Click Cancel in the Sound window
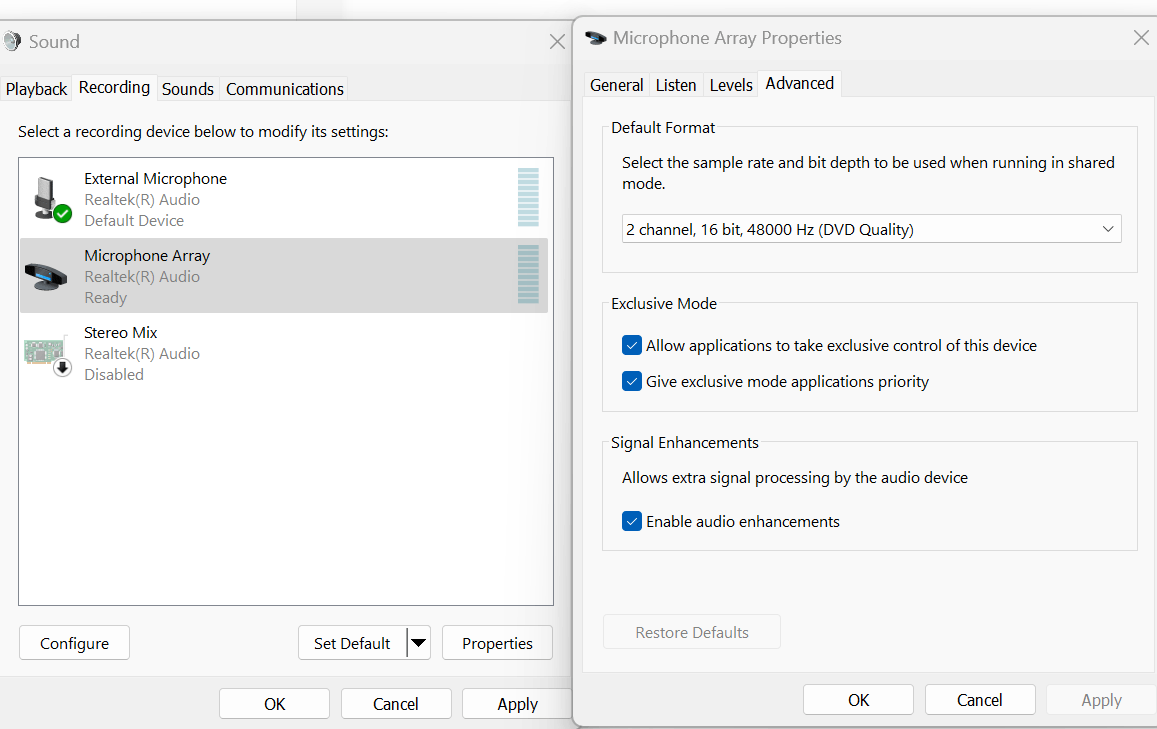 click(396, 704)
